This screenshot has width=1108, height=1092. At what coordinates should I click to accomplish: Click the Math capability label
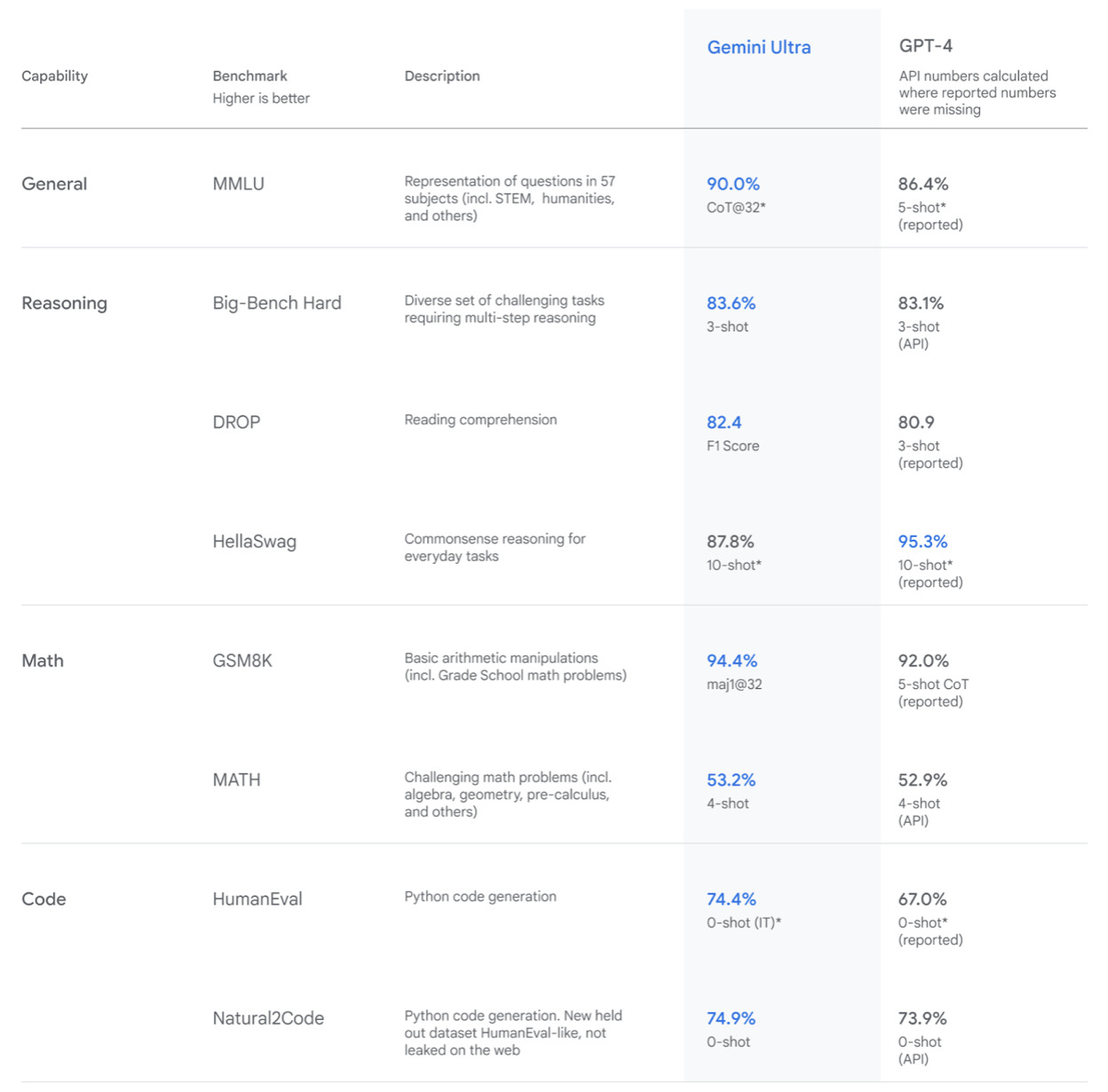[x=43, y=661]
